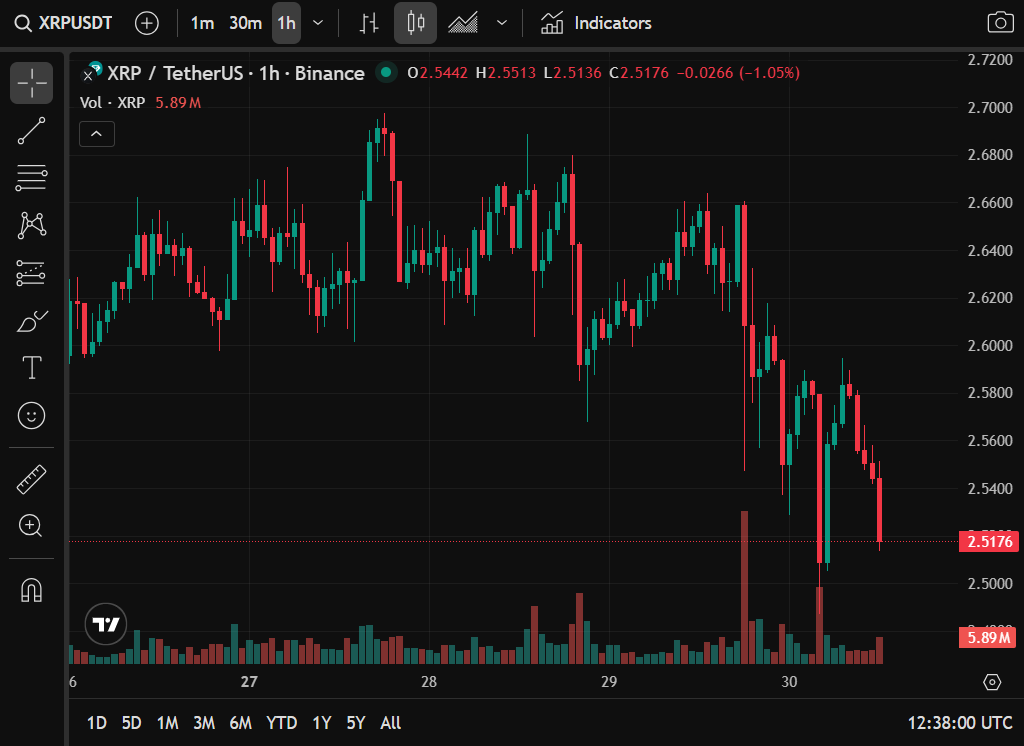The height and width of the screenshot is (746, 1024).
Task: Click the YTD range button
Action: (x=281, y=722)
